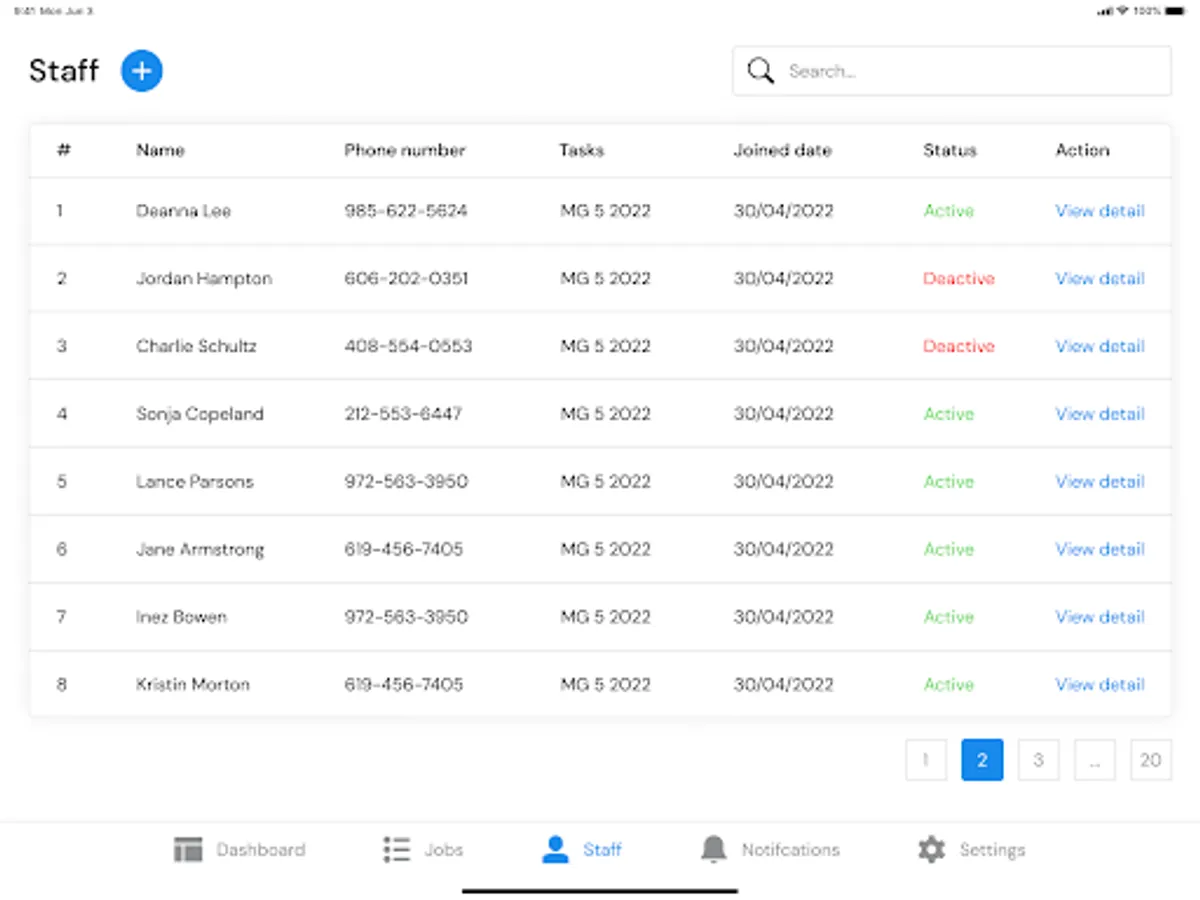The image size is (1200, 900).
Task: Select the Staff person icon
Action: point(555,850)
